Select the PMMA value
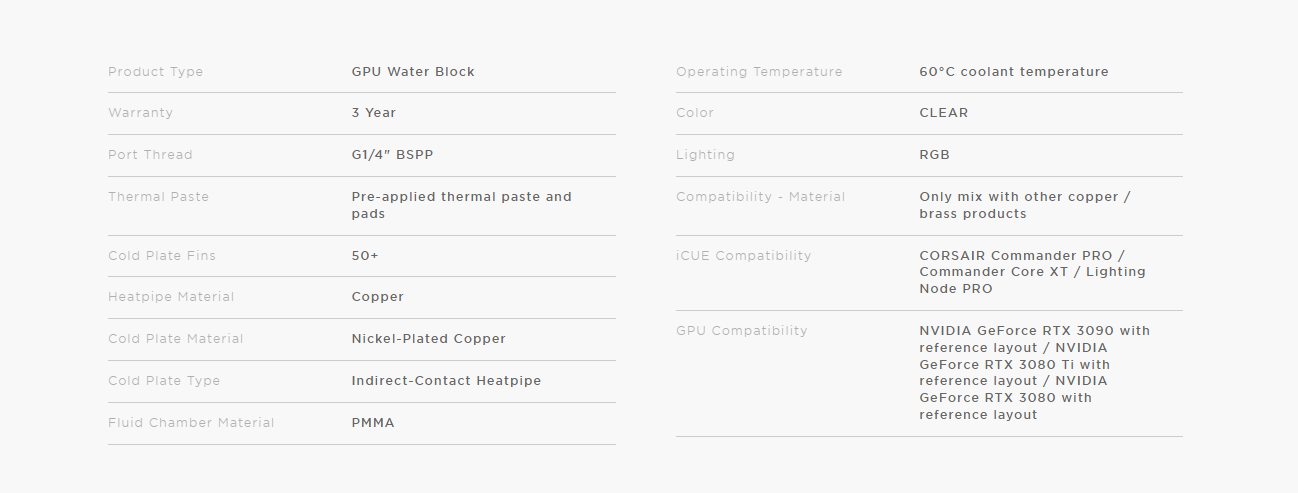 point(373,423)
